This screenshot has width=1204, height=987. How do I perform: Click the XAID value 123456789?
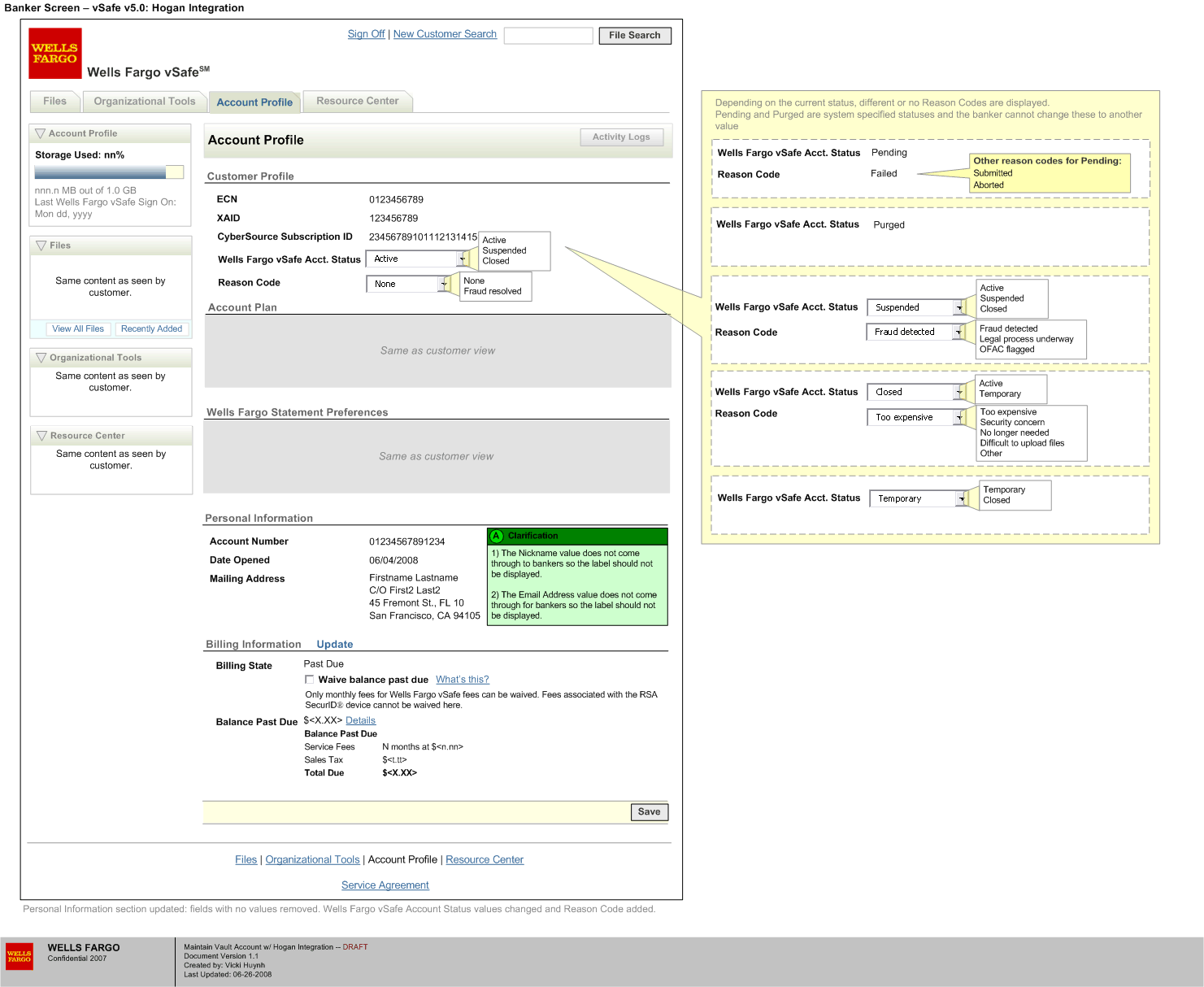click(393, 219)
